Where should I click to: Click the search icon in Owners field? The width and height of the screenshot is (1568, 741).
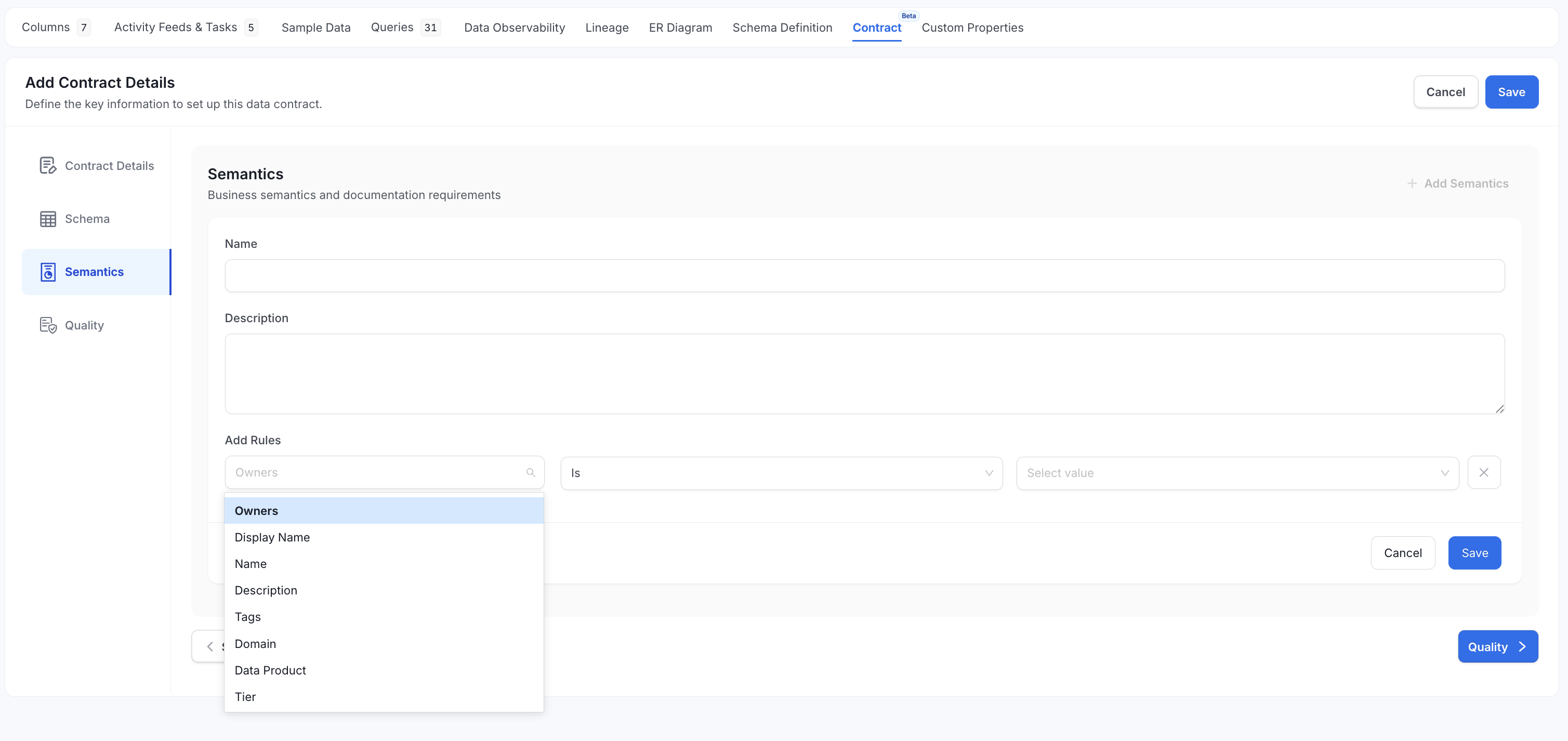[x=530, y=472]
